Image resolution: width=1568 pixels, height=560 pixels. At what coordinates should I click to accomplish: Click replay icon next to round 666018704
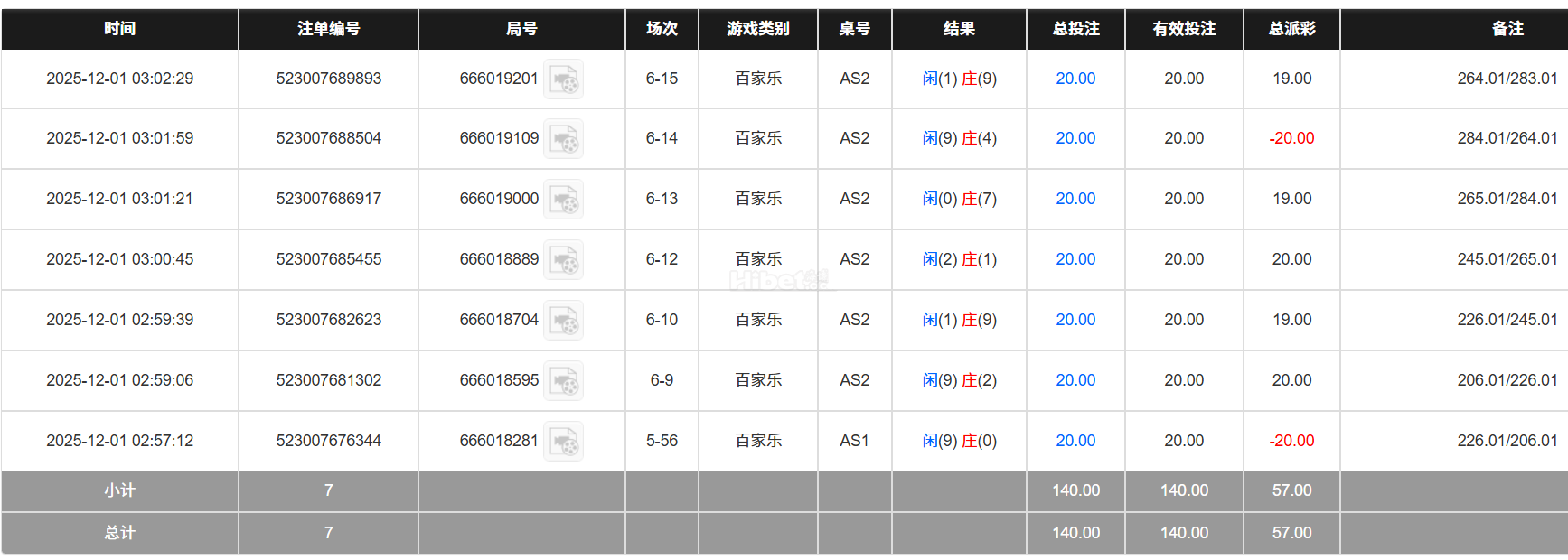pyautogui.click(x=563, y=321)
